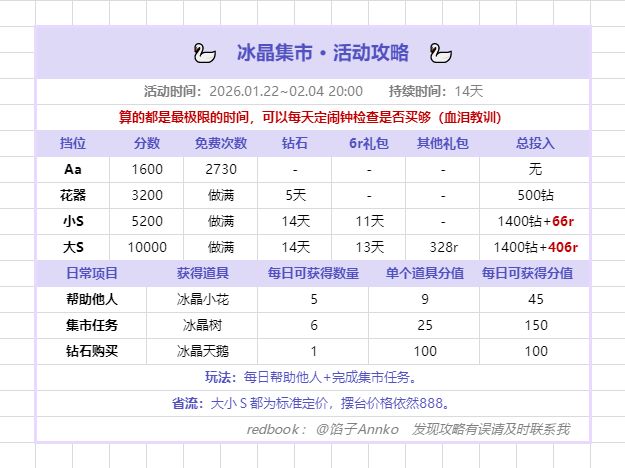Select the title 冰晶集市·活动攻略
625x468 pixels.
point(323,53)
